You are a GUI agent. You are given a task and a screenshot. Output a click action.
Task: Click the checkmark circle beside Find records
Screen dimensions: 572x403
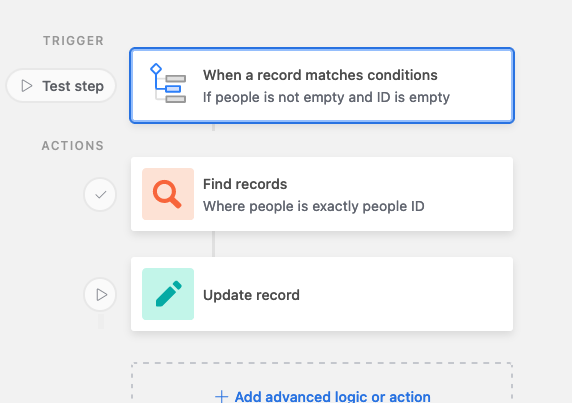pyautogui.click(x=100, y=194)
